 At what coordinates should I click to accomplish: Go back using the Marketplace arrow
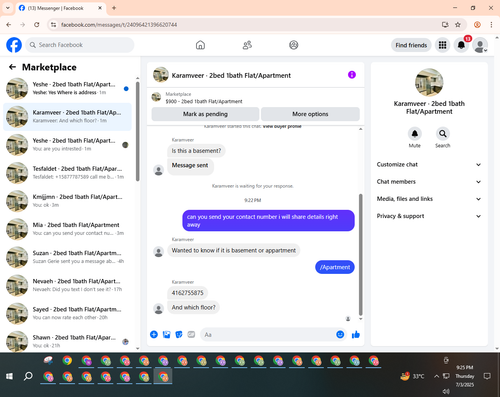[x=12, y=67]
